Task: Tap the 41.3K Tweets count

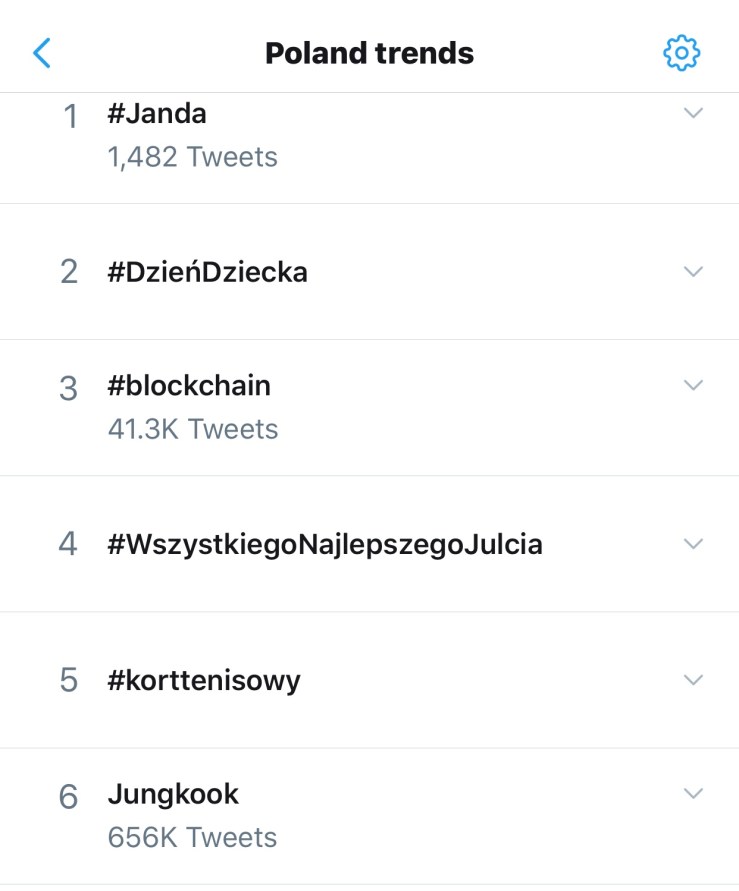Action: 192,429
